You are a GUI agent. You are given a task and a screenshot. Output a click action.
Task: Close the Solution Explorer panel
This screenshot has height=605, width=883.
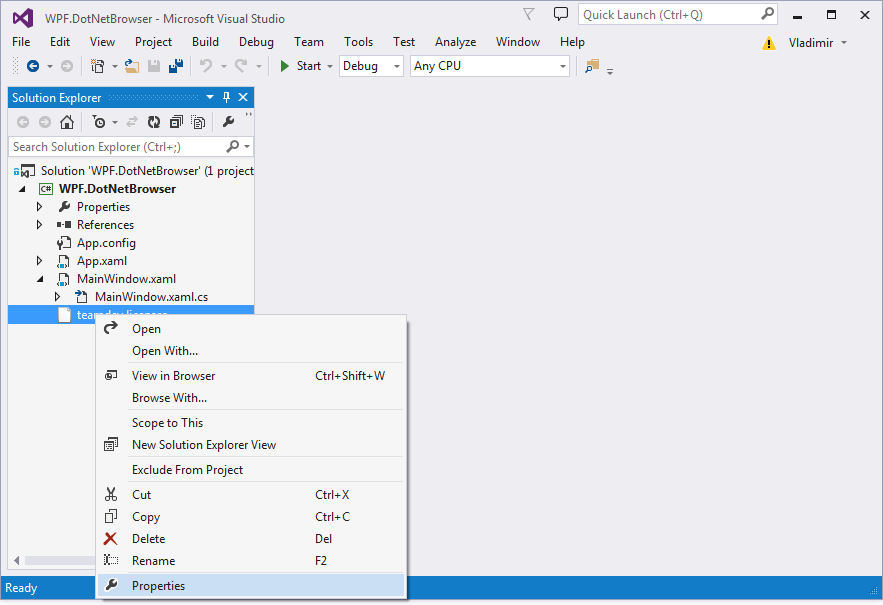(243, 97)
